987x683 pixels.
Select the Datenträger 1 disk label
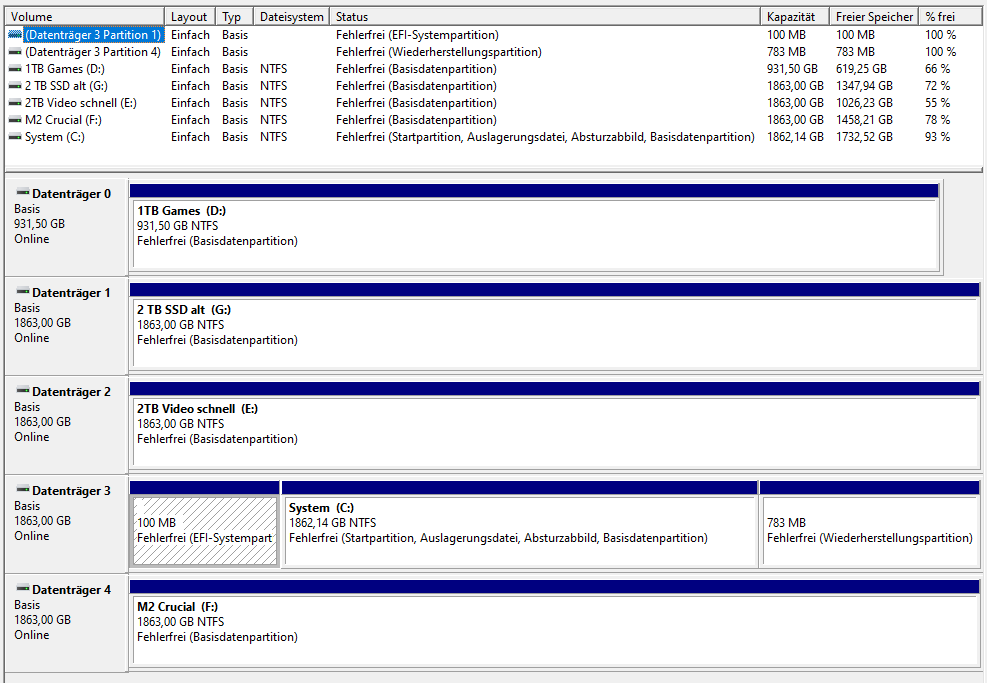pos(71,293)
